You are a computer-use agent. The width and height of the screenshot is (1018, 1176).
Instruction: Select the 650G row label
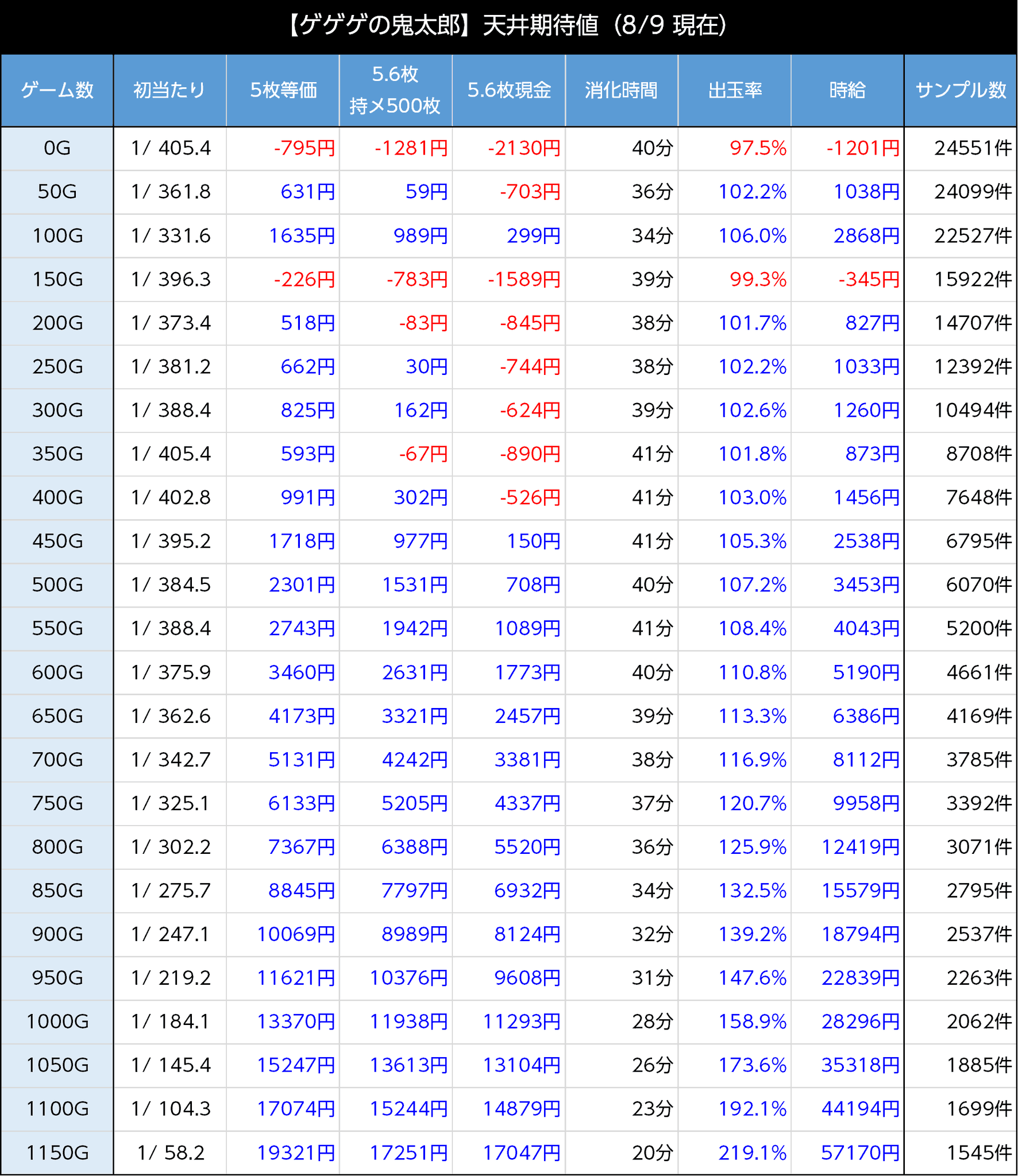point(57,716)
